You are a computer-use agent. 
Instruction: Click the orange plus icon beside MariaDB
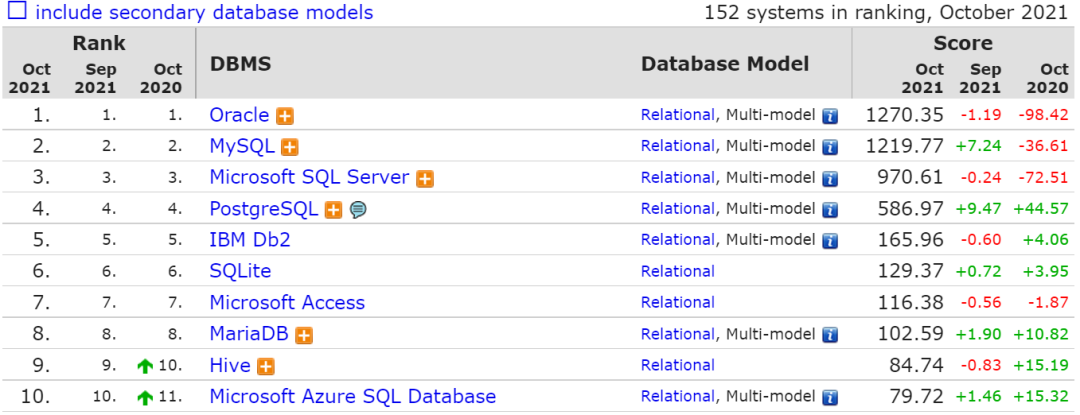304,335
